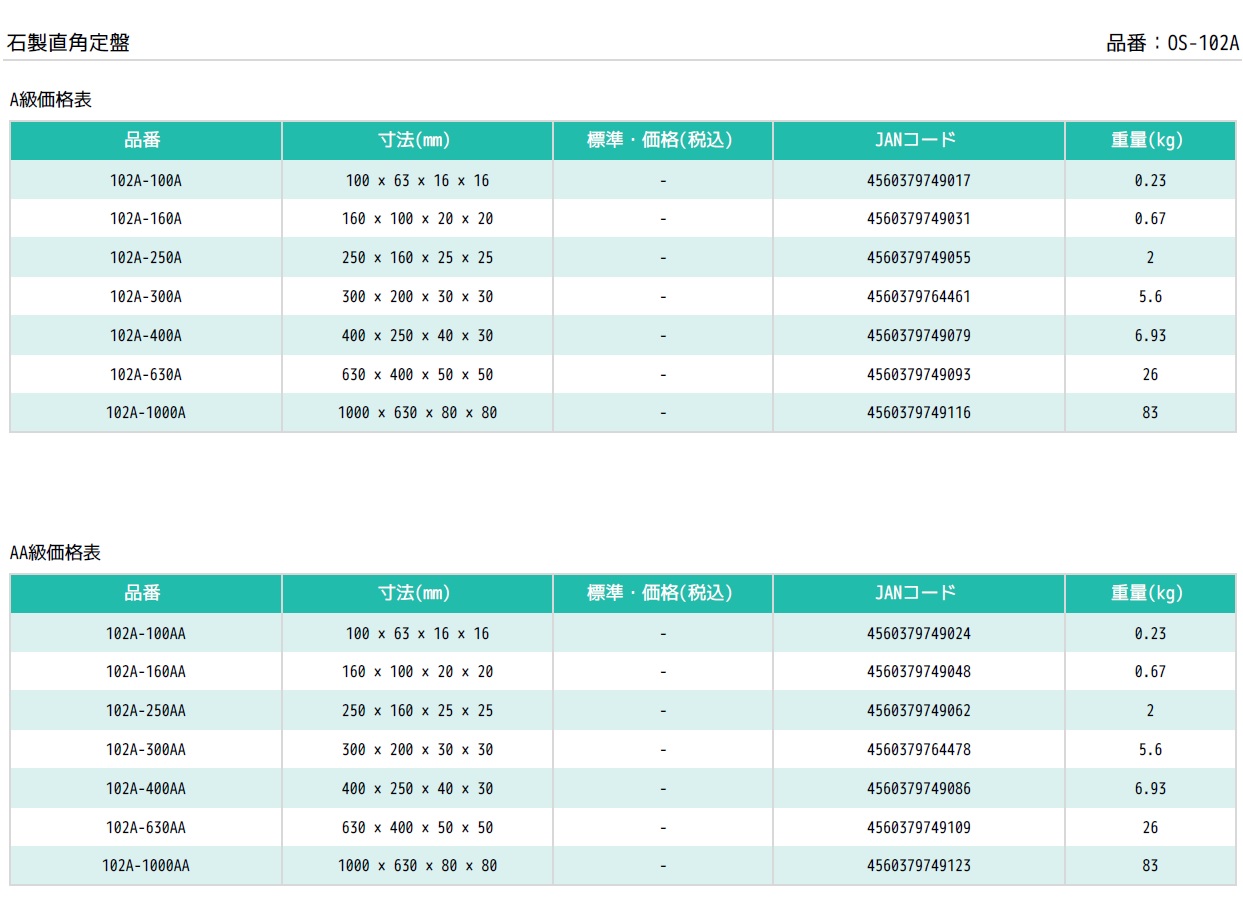Screen dimensions: 1243x915
Task: Click the 品番 header in the A級 table
Action: point(146,141)
